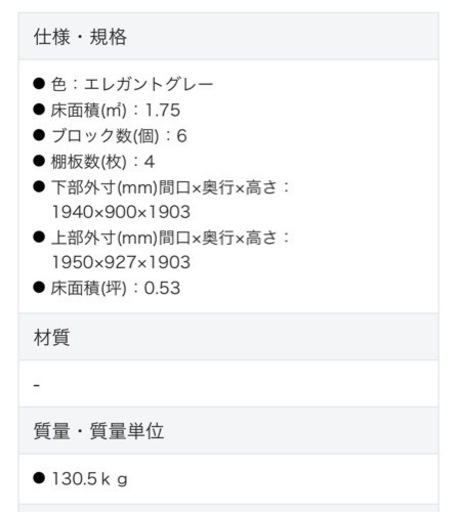Click the bullet beside ブロック数 entry
Viewport: 458px width, 512px height.
tap(39, 135)
